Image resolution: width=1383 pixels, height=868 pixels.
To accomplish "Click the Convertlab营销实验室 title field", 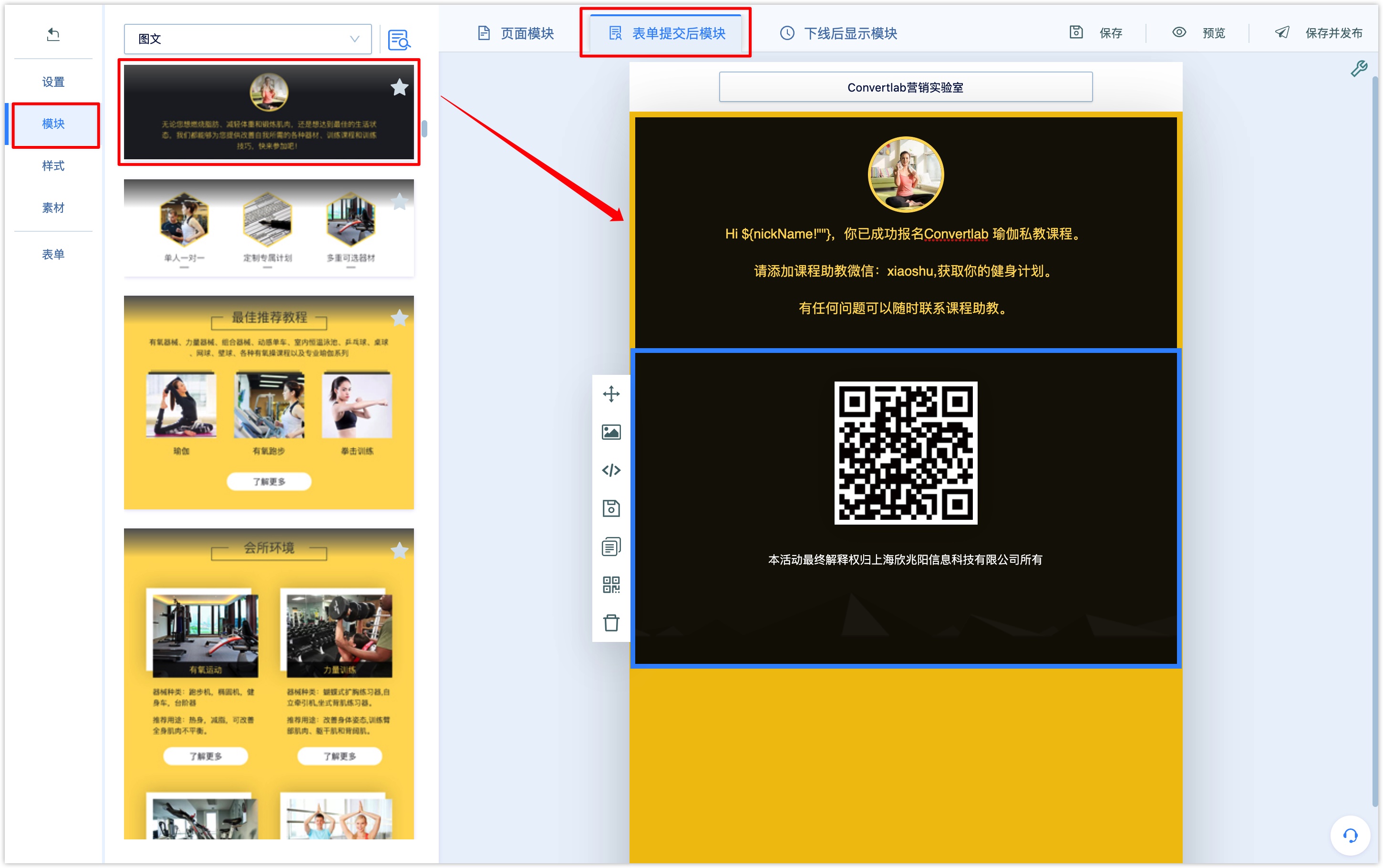I will (905, 87).
